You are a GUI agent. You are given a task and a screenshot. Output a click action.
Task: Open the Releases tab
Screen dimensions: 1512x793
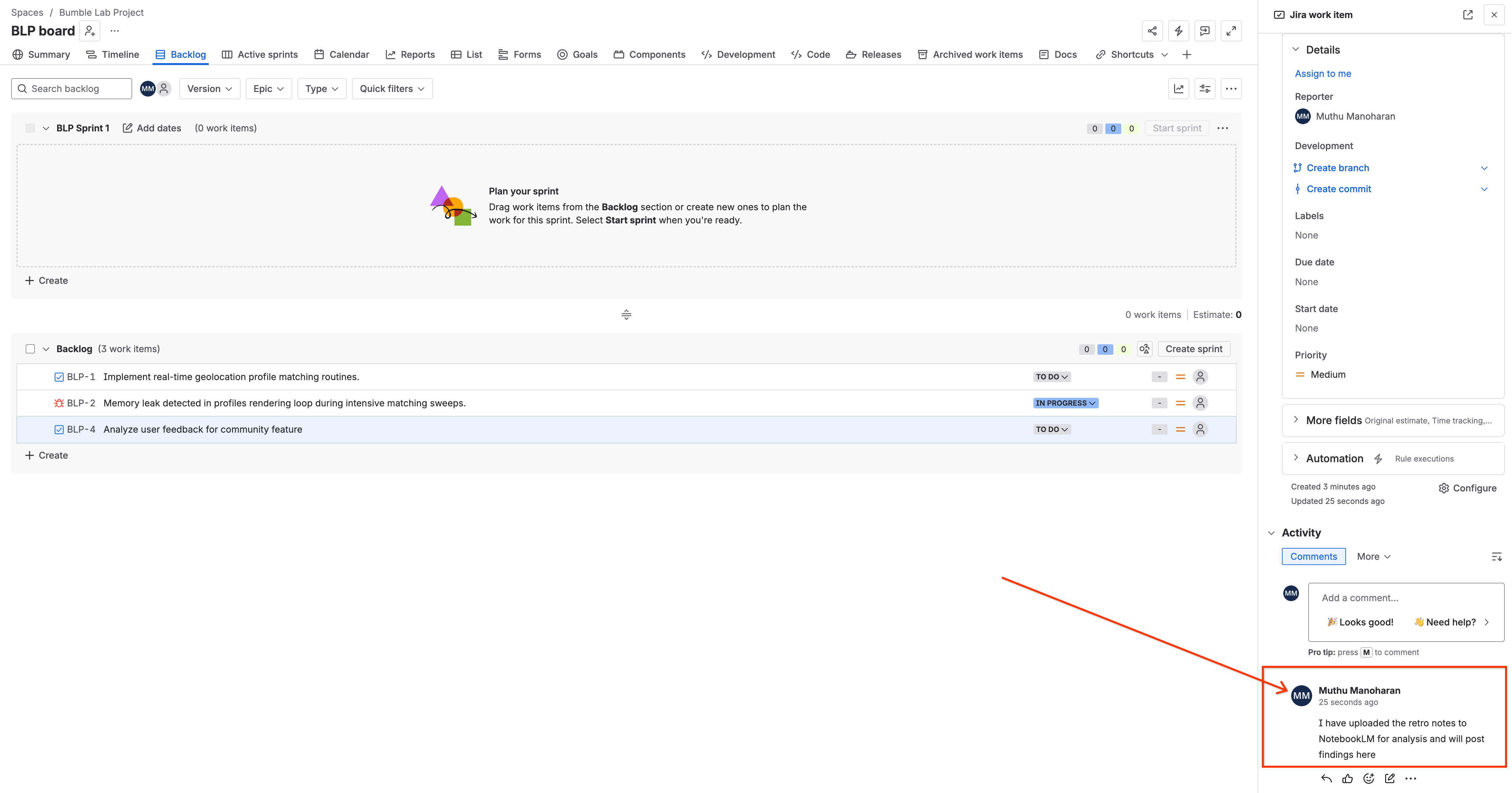pos(873,55)
